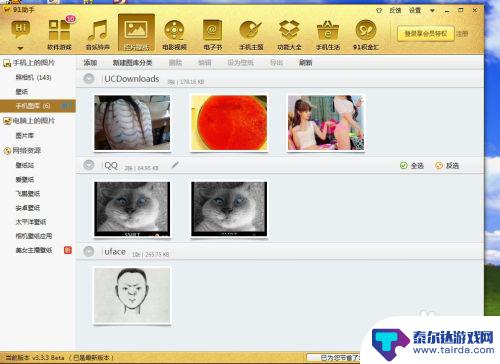Click the version text in the status bar
Screen dimensions: 500x364
tap(60, 358)
